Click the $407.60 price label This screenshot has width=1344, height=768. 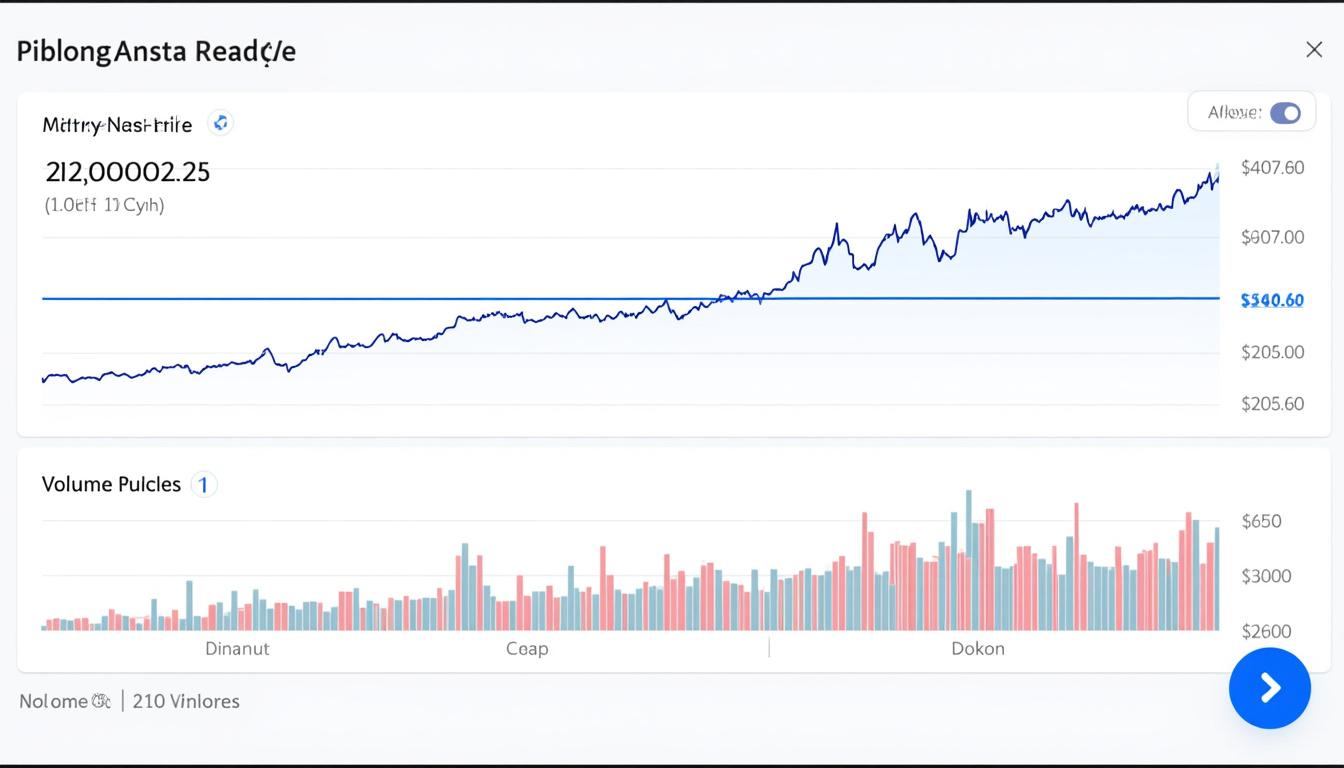click(x=1271, y=167)
